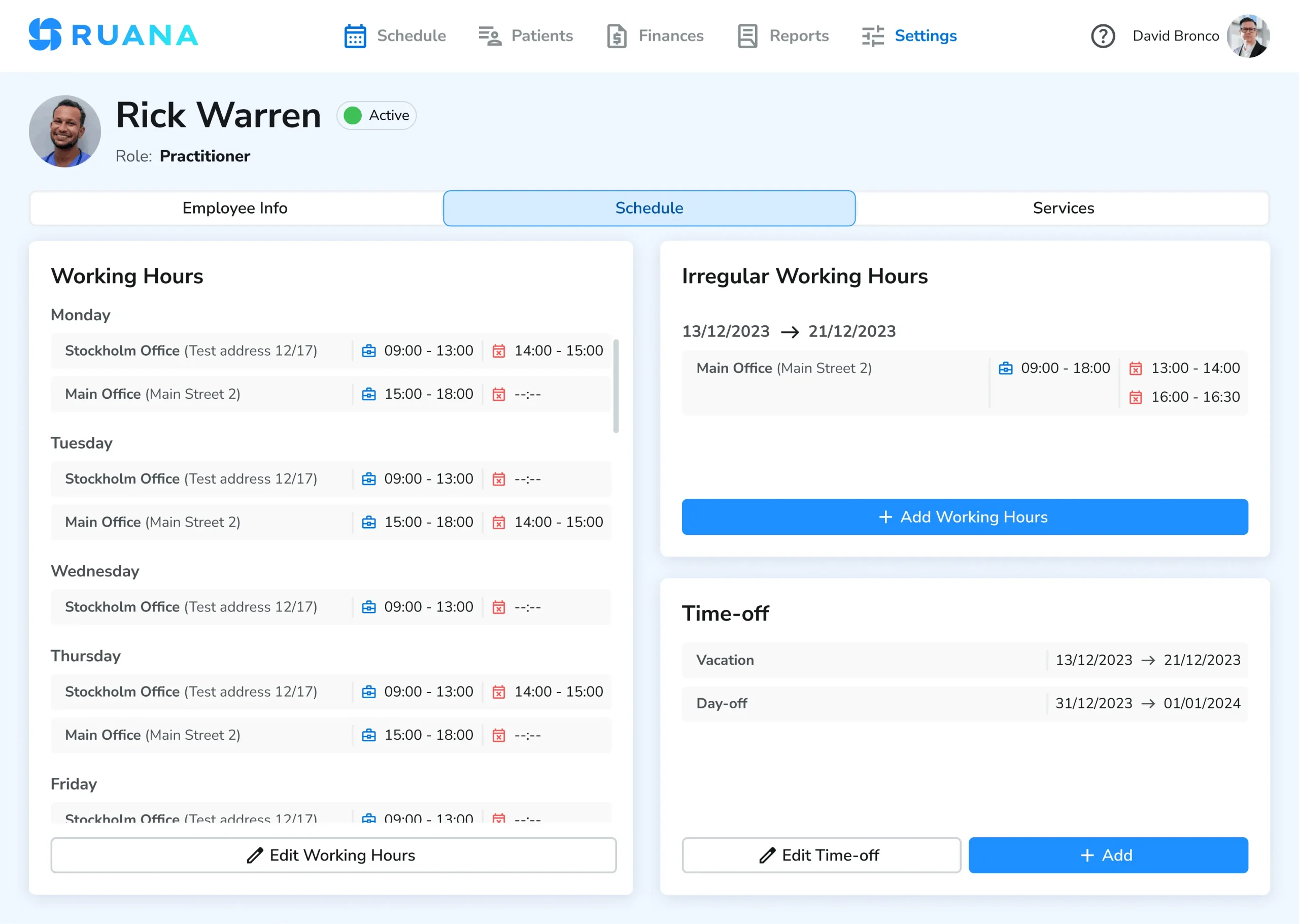The image size is (1299, 924).
Task: Click the Practitioner role label
Action: point(205,156)
